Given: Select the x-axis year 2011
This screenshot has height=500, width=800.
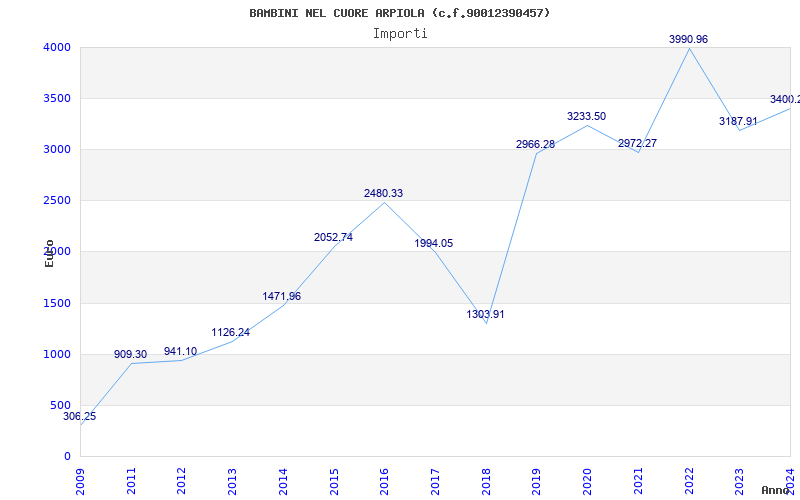Looking at the screenshot, I should pyautogui.click(x=131, y=481).
